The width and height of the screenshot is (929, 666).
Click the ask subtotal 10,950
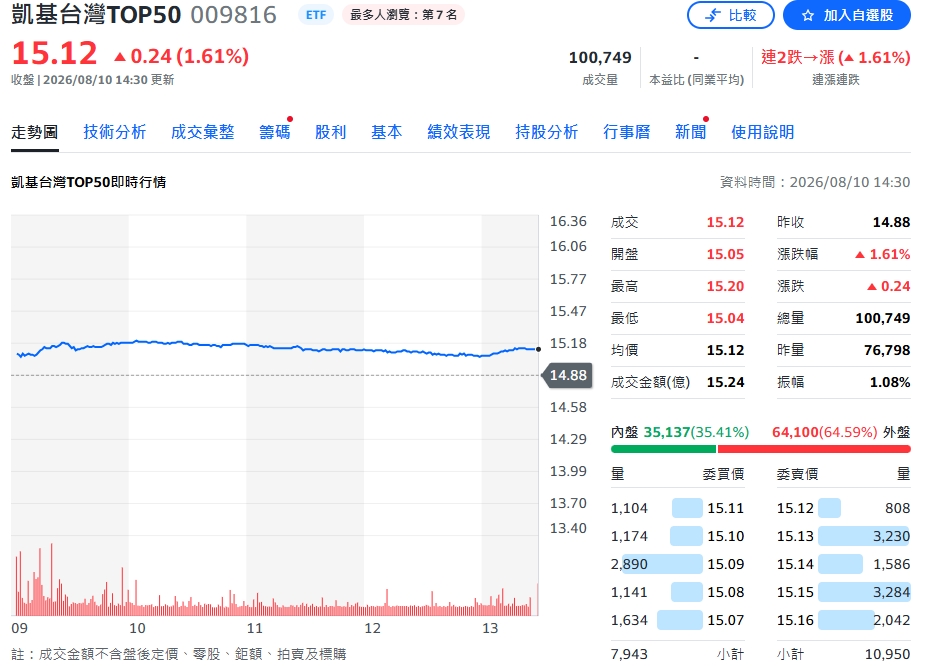pos(887,654)
